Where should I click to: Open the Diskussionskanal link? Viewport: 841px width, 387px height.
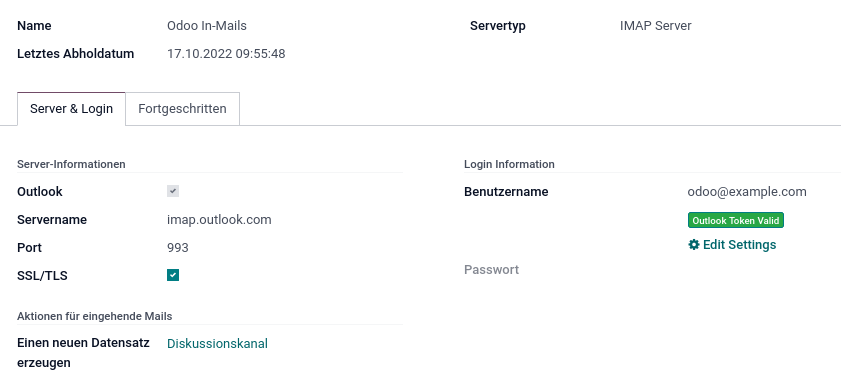217,344
